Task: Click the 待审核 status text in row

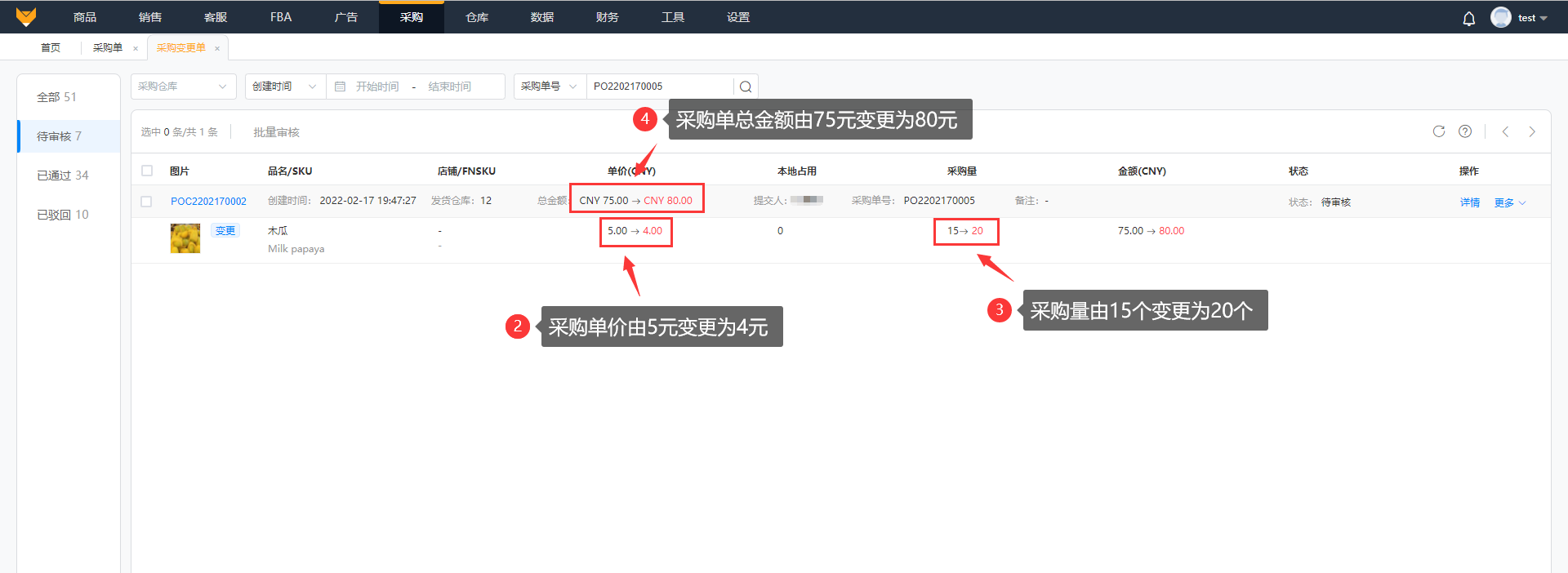Action: [x=1336, y=202]
